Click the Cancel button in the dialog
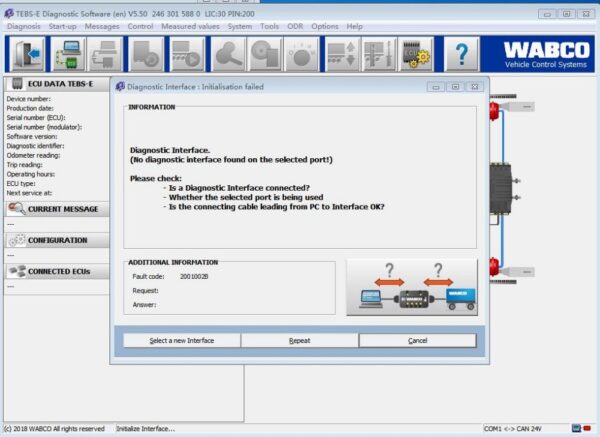Image resolution: width=600 pixels, height=437 pixels. point(417,341)
